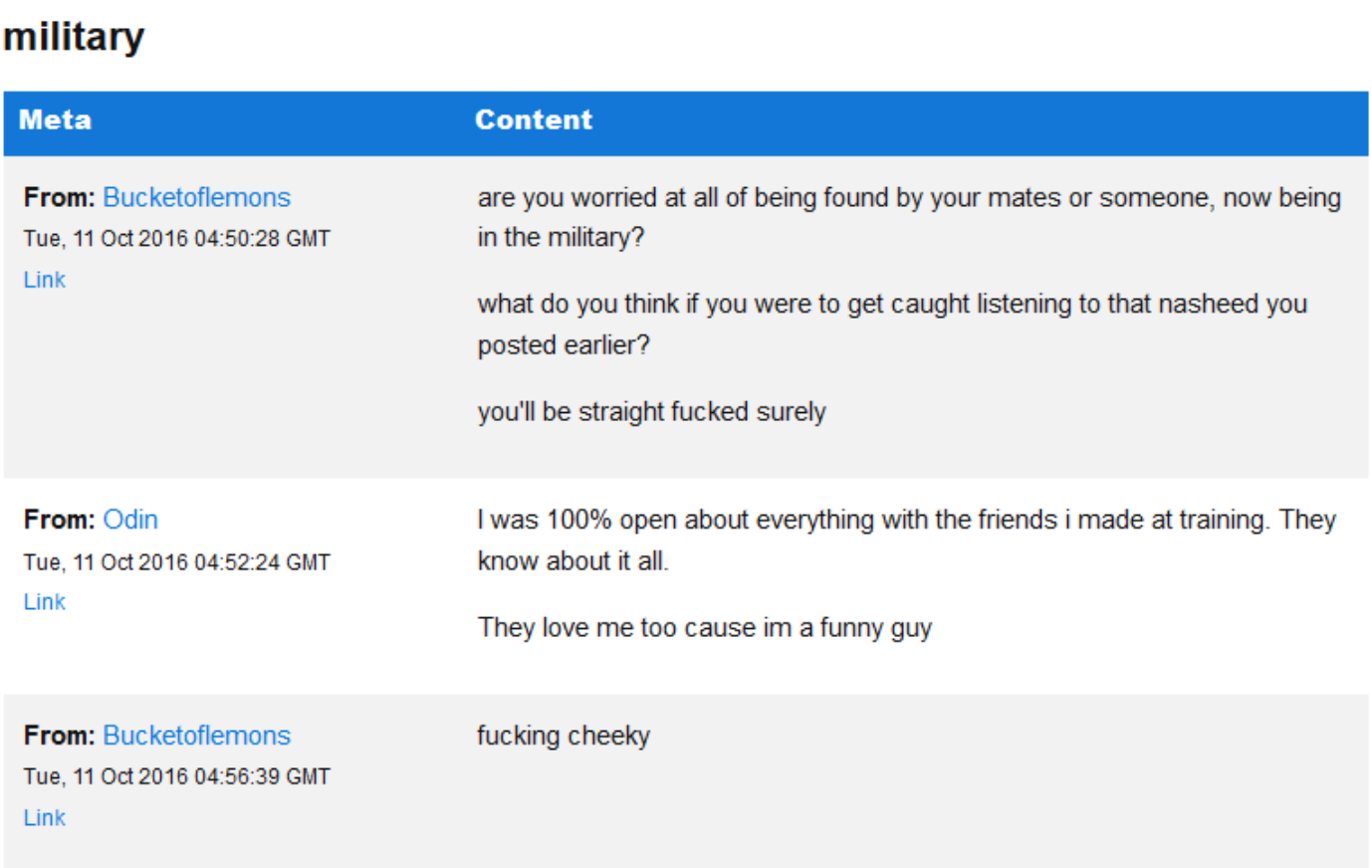Click the paragraph mentioning the nasheed posted earlier

coord(892,325)
